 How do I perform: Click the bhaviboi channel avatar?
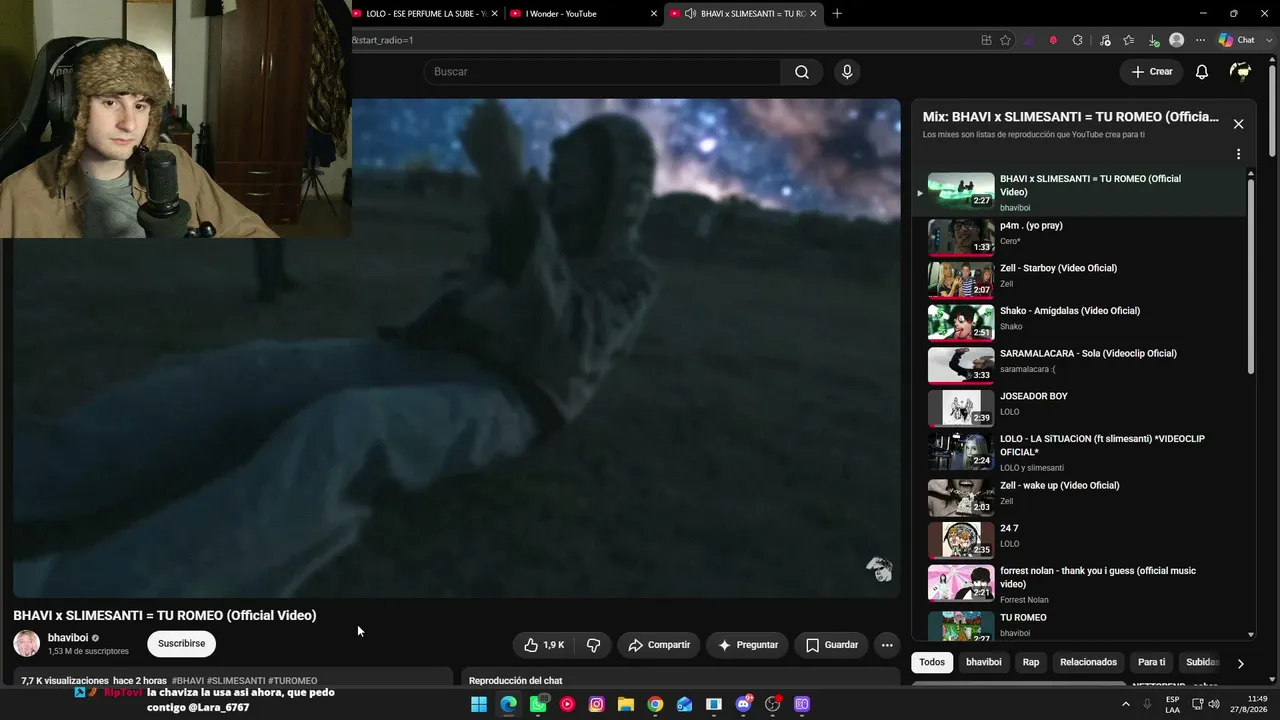point(27,644)
